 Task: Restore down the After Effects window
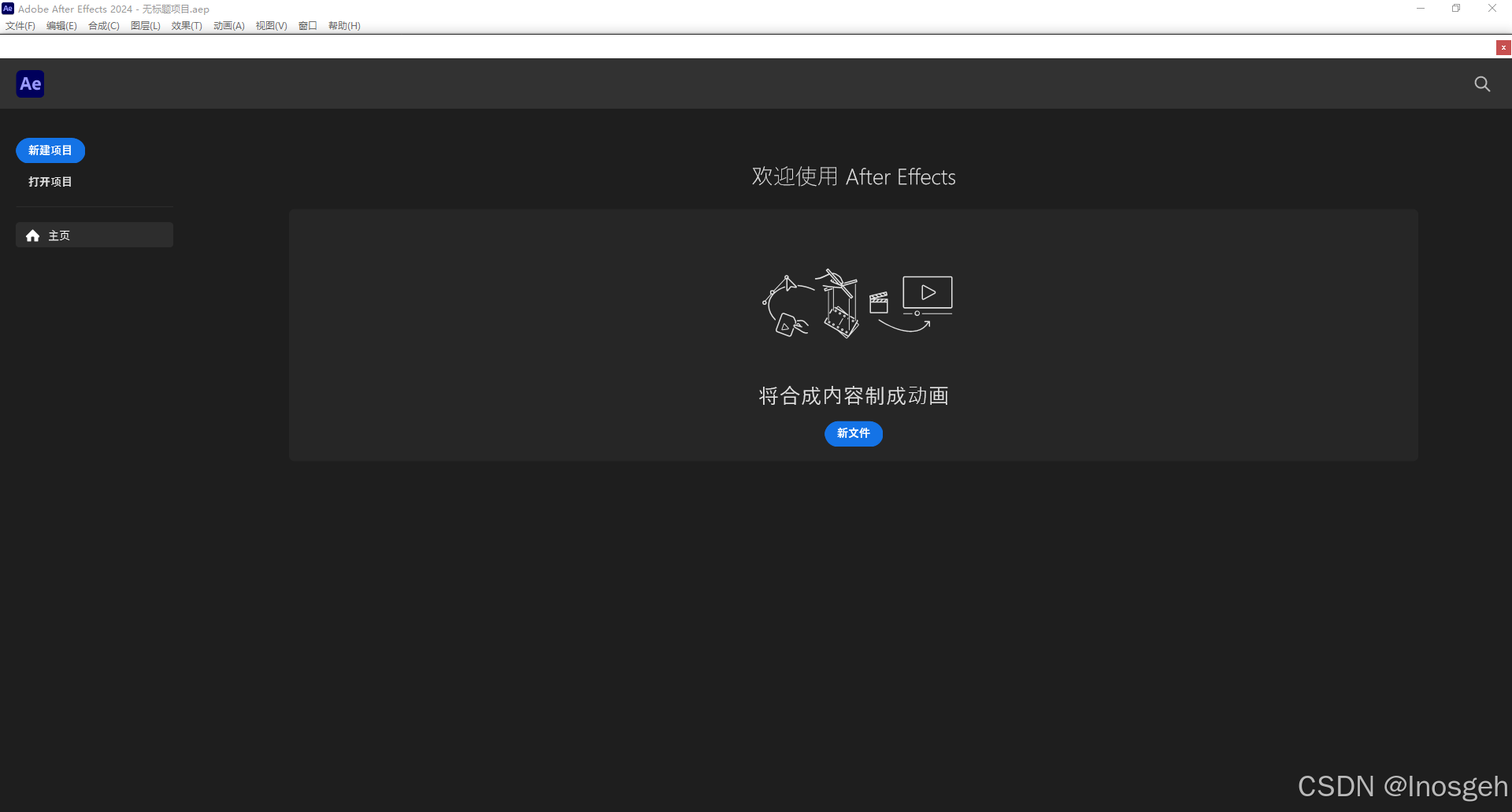coord(1456,9)
